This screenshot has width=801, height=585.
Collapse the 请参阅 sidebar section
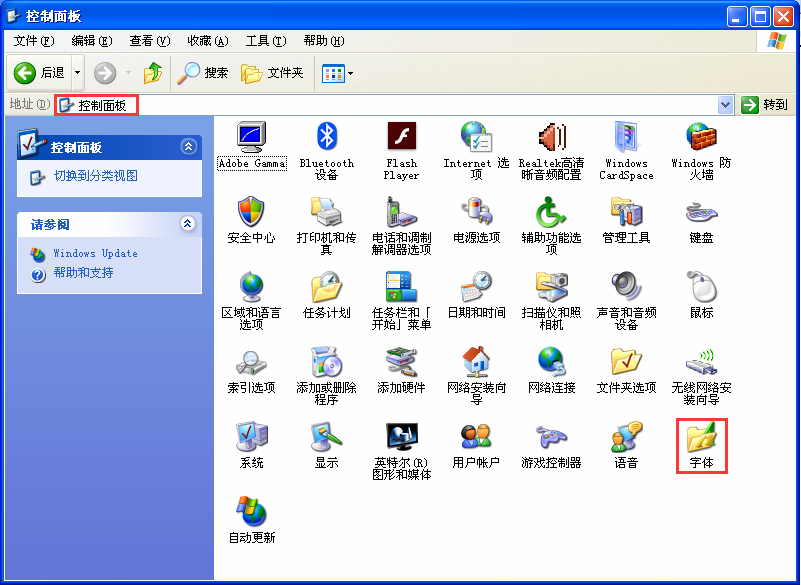[x=188, y=224]
